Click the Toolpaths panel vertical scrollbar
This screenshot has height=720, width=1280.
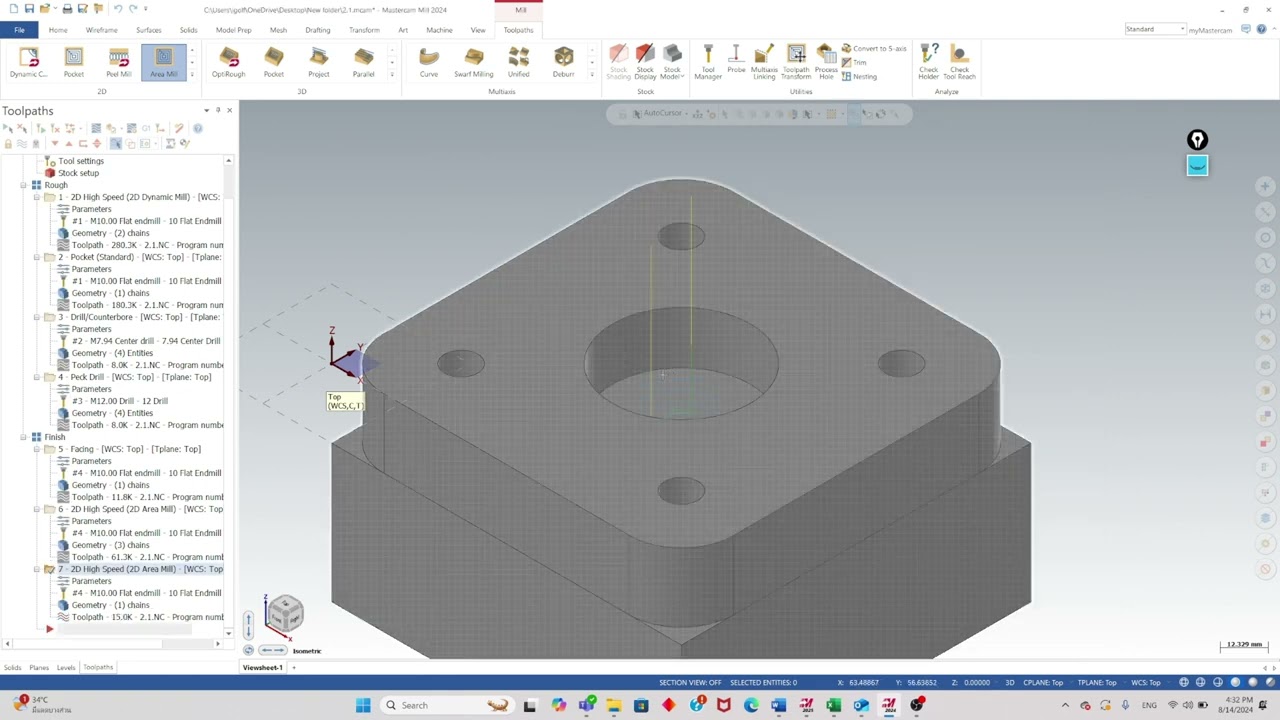pyautogui.click(x=228, y=396)
